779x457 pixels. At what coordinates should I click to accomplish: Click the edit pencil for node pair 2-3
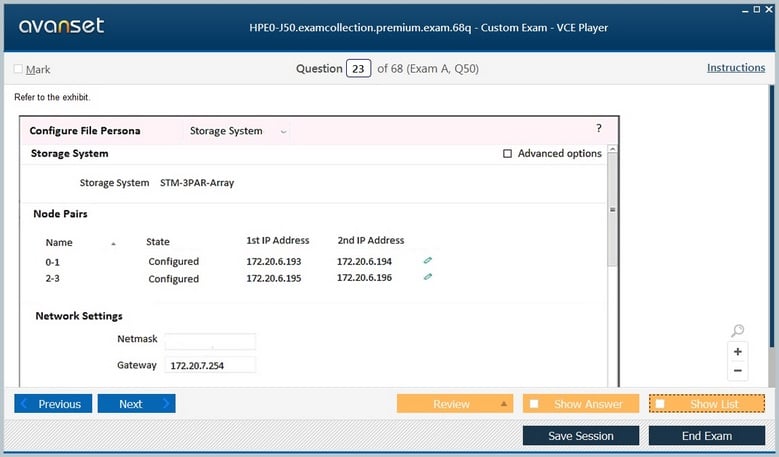point(427,277)
